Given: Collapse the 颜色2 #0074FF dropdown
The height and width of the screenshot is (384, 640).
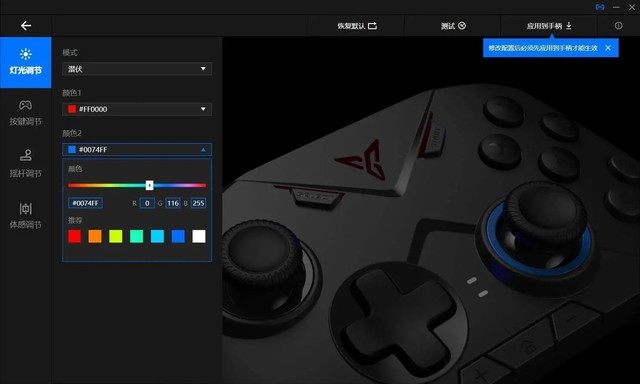Looking at the screenshot, I should pyautogui.click(x=137, y=149).
